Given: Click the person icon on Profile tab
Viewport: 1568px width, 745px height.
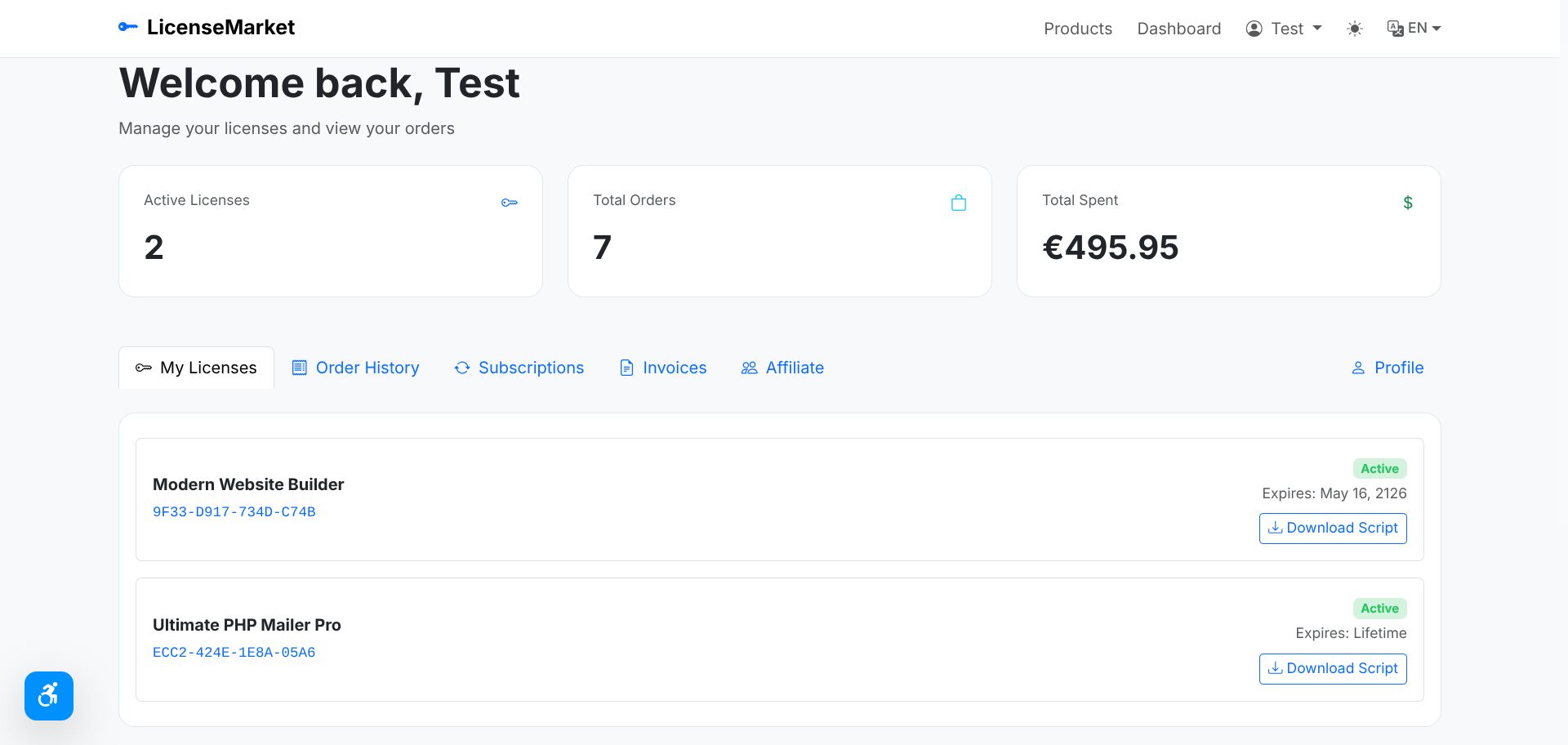Looking at the screenshot, I should tap(1358, 368).
